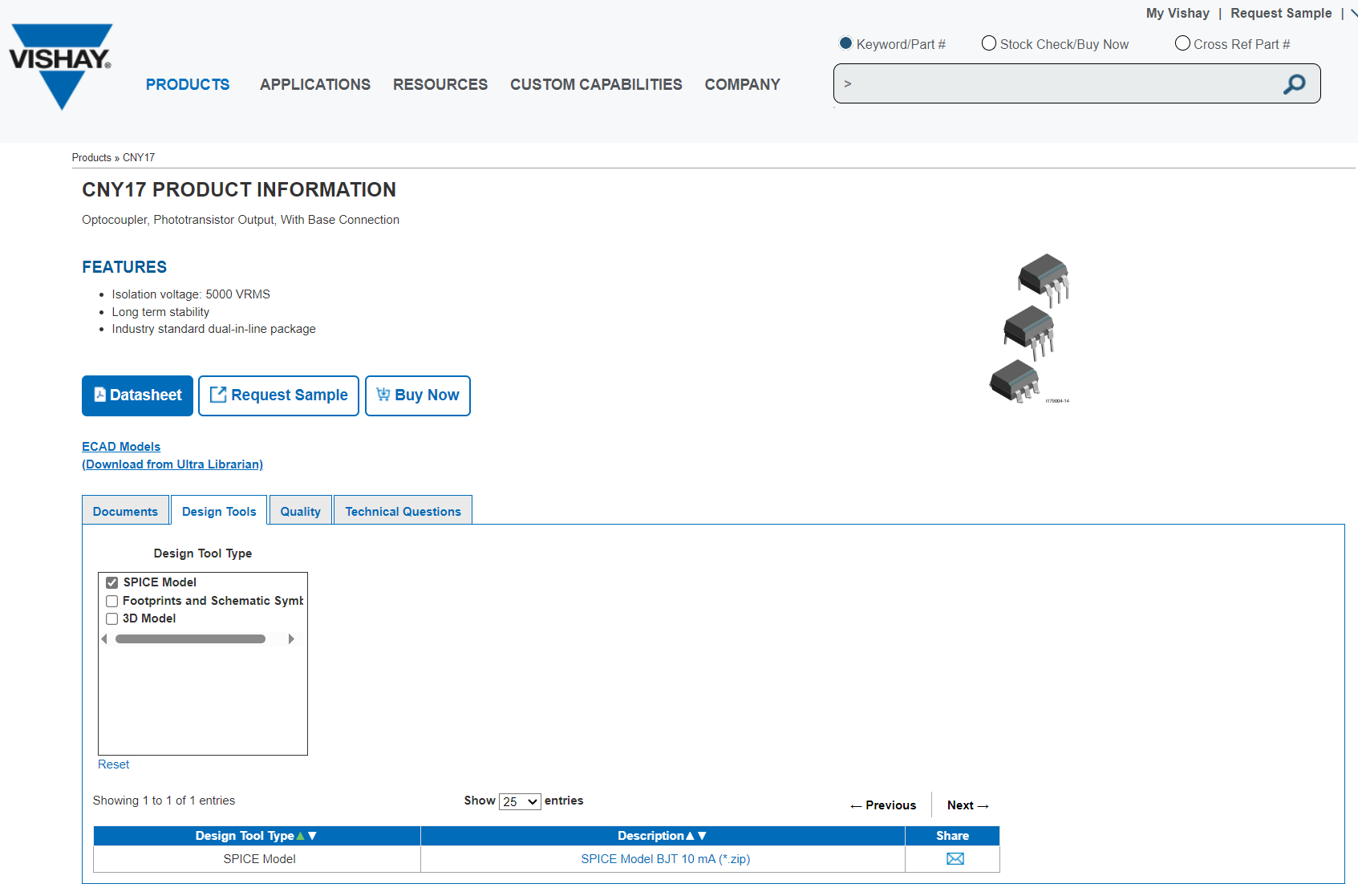Image resolution: width=1358 pixels, height=896 pixels.
Task: Open the CUSTOM CAPABILITIES menu
Action: 596,84
